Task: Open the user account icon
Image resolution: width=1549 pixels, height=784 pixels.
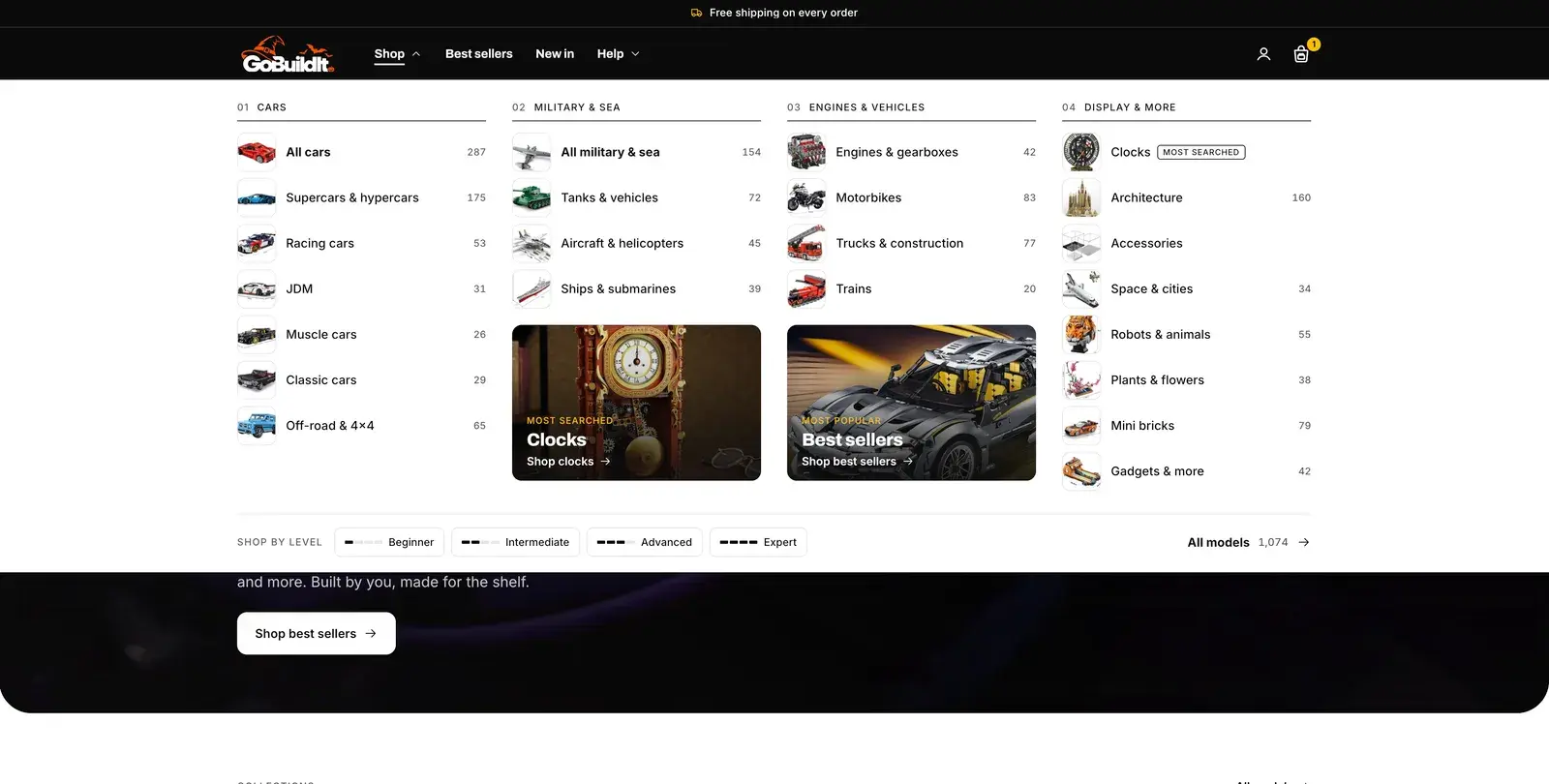Action: coord(1263,54)
